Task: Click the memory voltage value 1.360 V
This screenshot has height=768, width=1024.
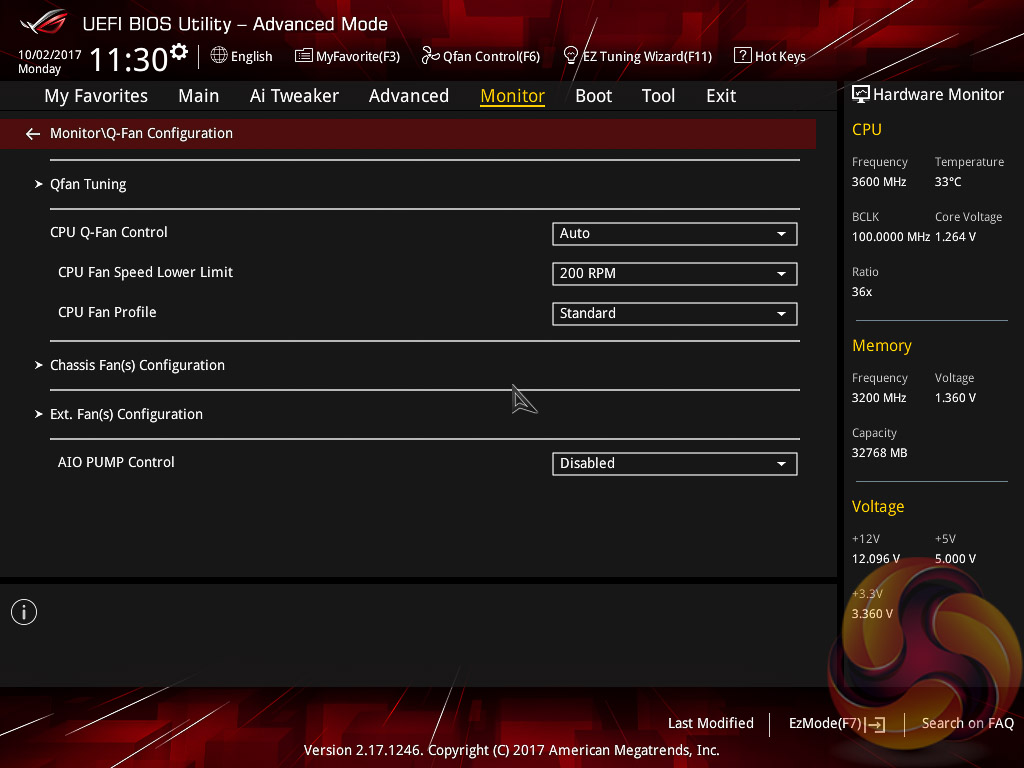Action: pyautogui.click(x=955, y=398)
